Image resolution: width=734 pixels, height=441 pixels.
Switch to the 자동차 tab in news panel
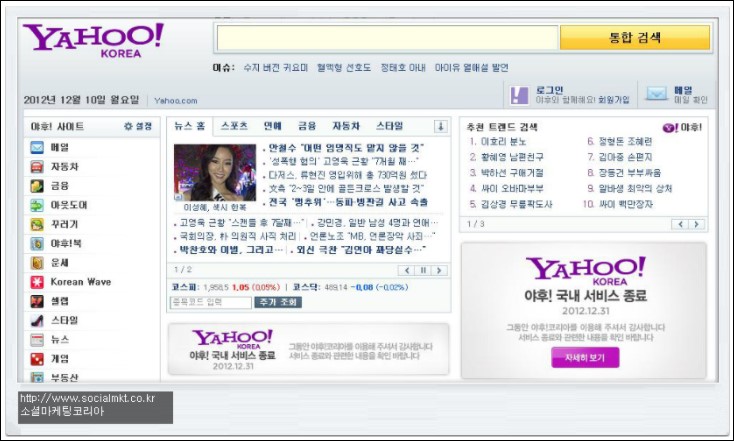(x=346, y=126)
